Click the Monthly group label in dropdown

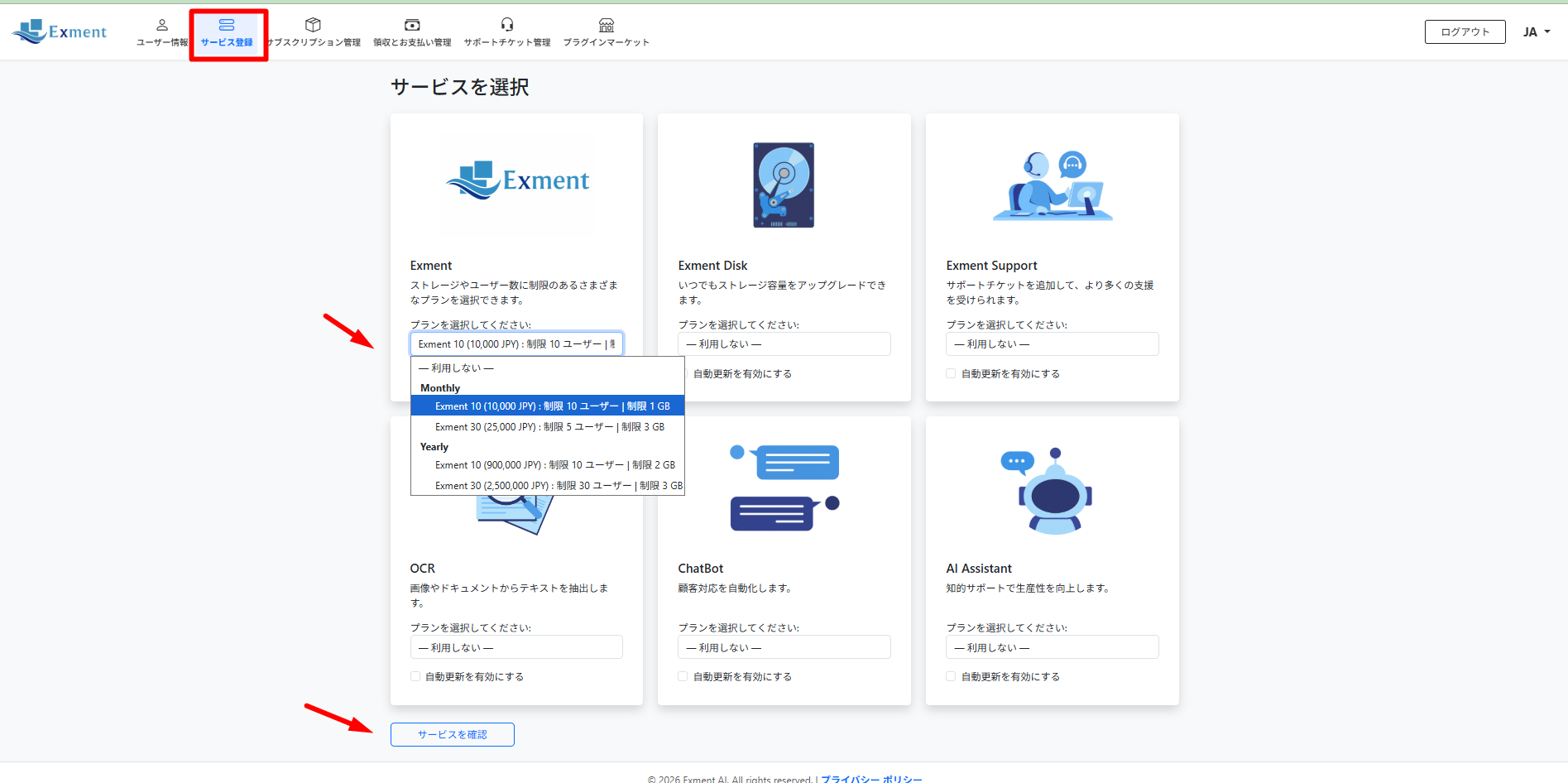(x=440, y=387)
